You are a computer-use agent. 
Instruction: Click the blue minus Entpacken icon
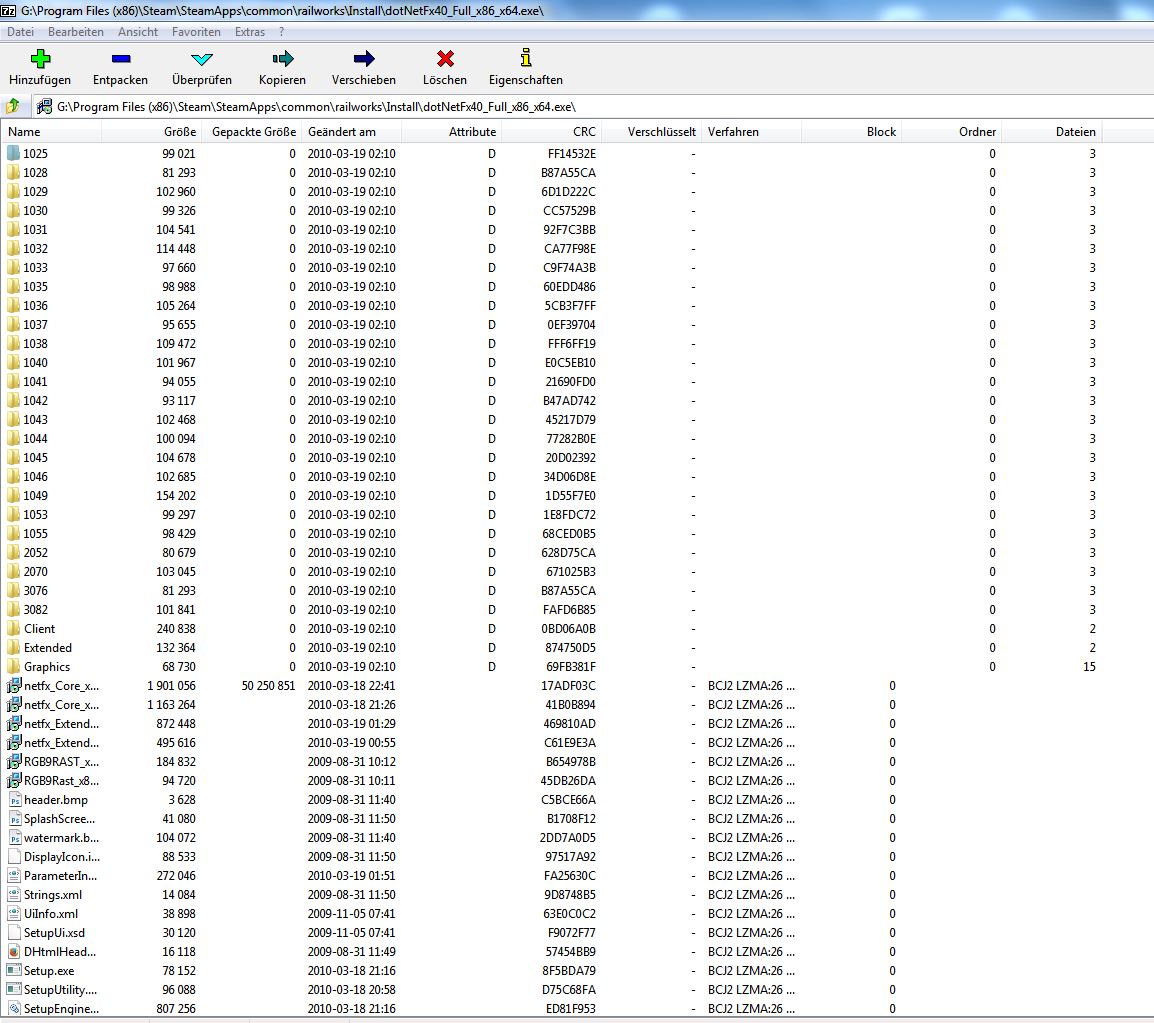[x=121, y=58]
